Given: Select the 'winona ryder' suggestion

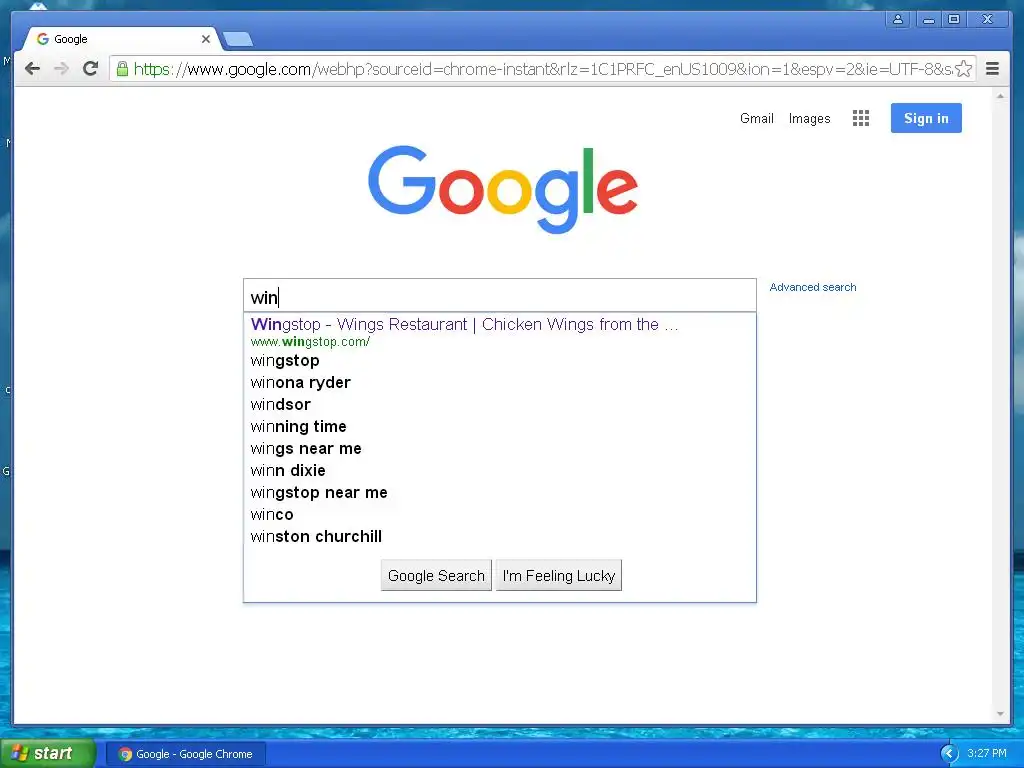Looking at the screenshot, I should coord(500,383).
